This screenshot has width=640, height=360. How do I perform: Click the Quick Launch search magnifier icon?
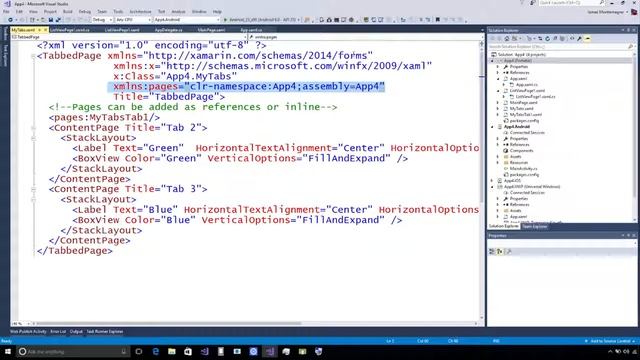click(x=602, y=3)
